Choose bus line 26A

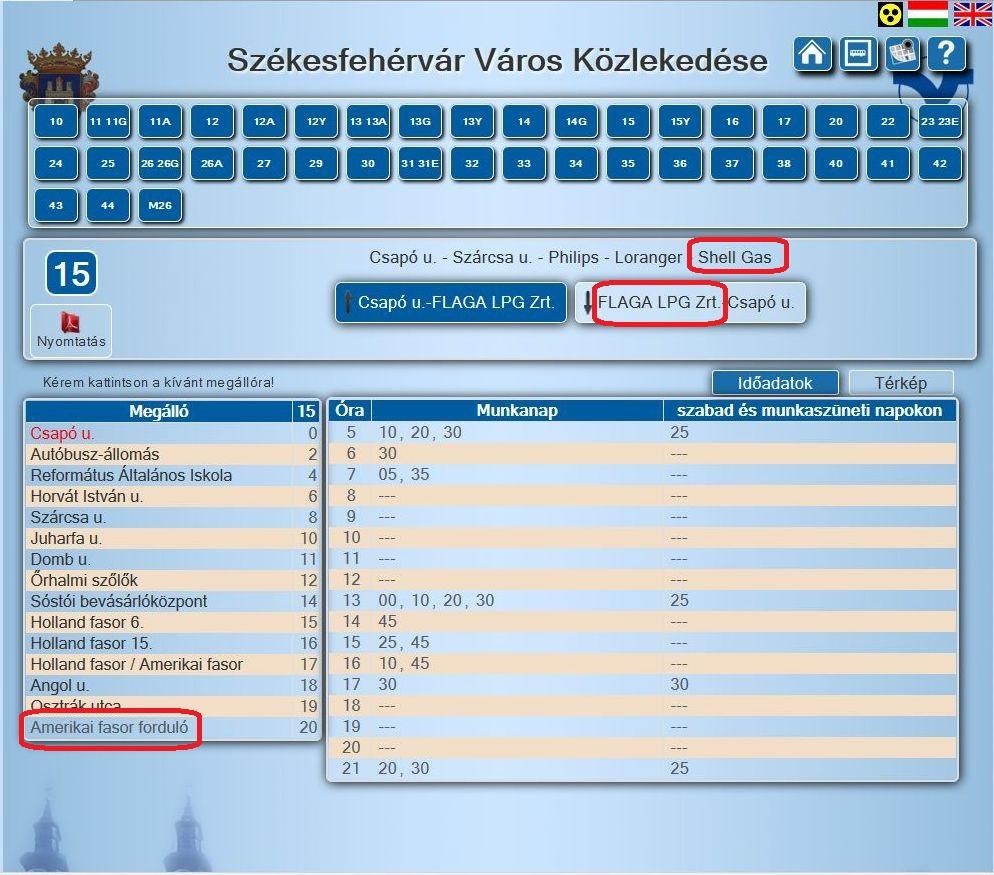[x=212, y=163]
